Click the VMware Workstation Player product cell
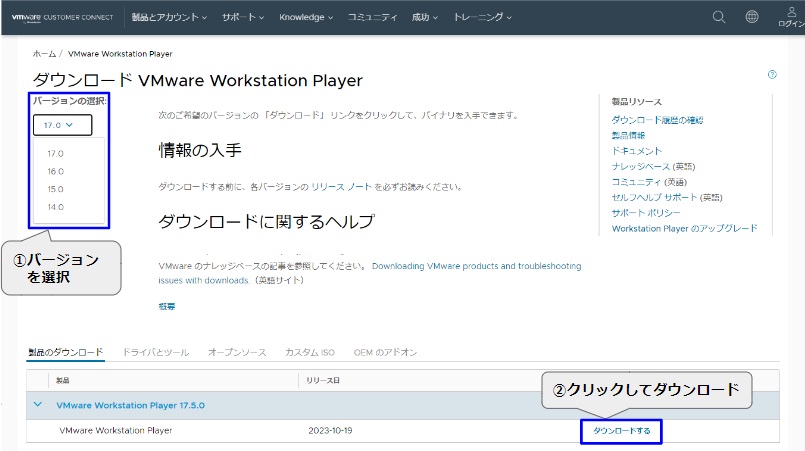 [x=116, y=430]
